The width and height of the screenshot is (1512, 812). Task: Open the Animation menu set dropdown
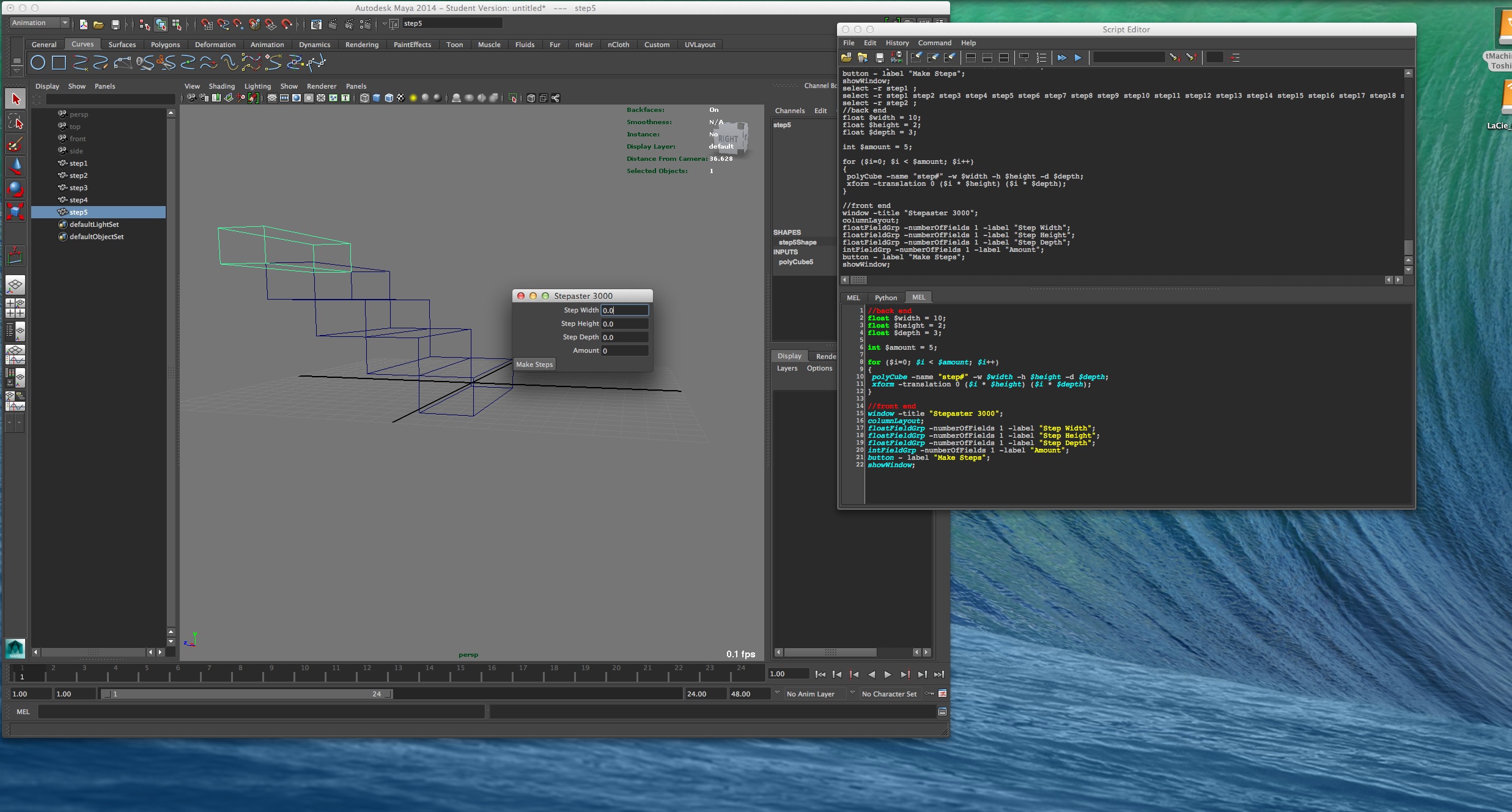39,23
